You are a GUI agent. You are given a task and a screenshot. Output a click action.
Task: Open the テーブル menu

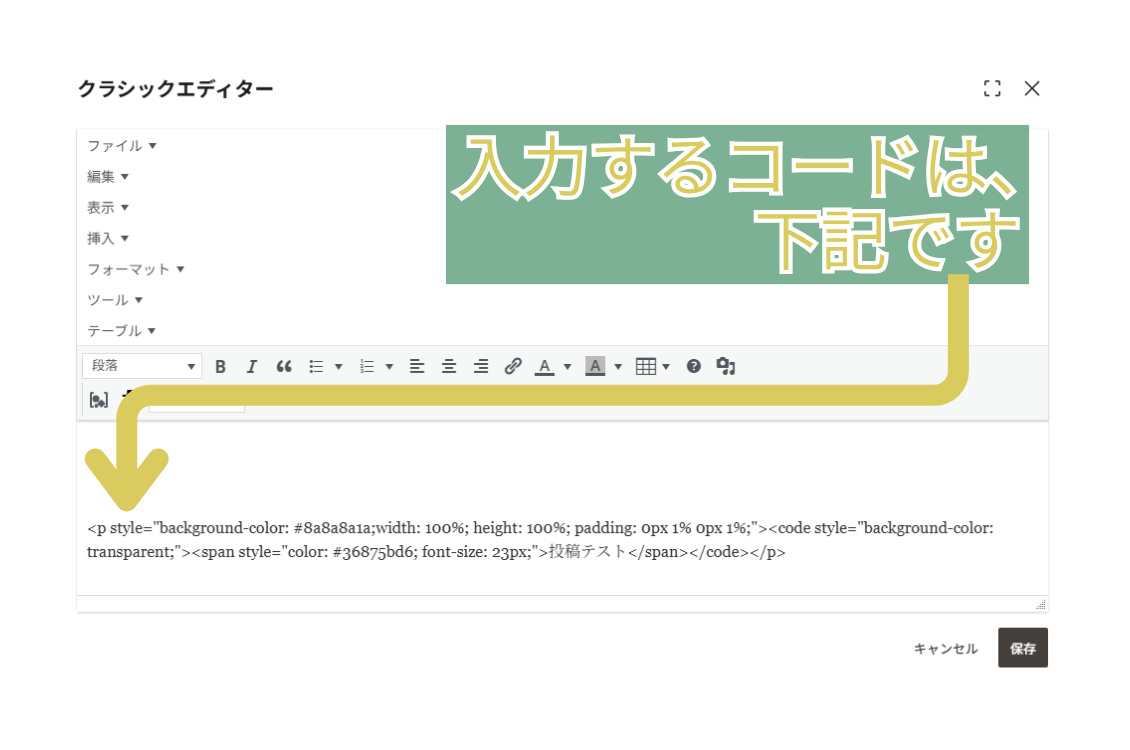(x=122, y=331)
